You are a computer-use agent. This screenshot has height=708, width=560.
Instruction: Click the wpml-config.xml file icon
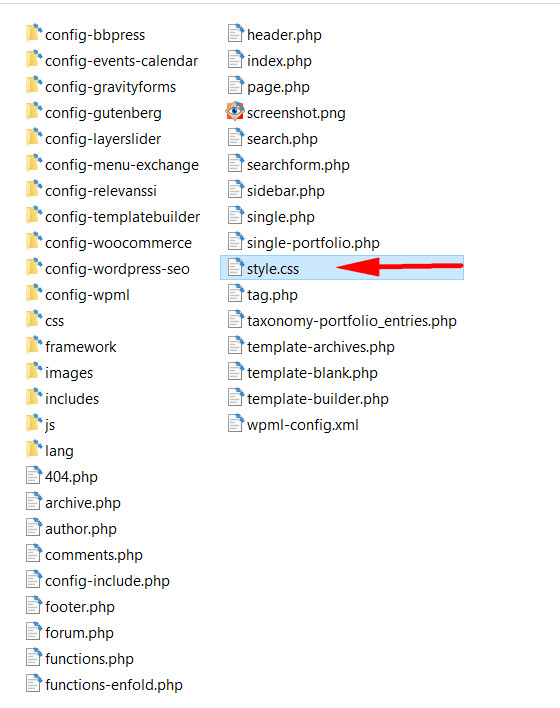pyautogui.click(x=236, y=424)
